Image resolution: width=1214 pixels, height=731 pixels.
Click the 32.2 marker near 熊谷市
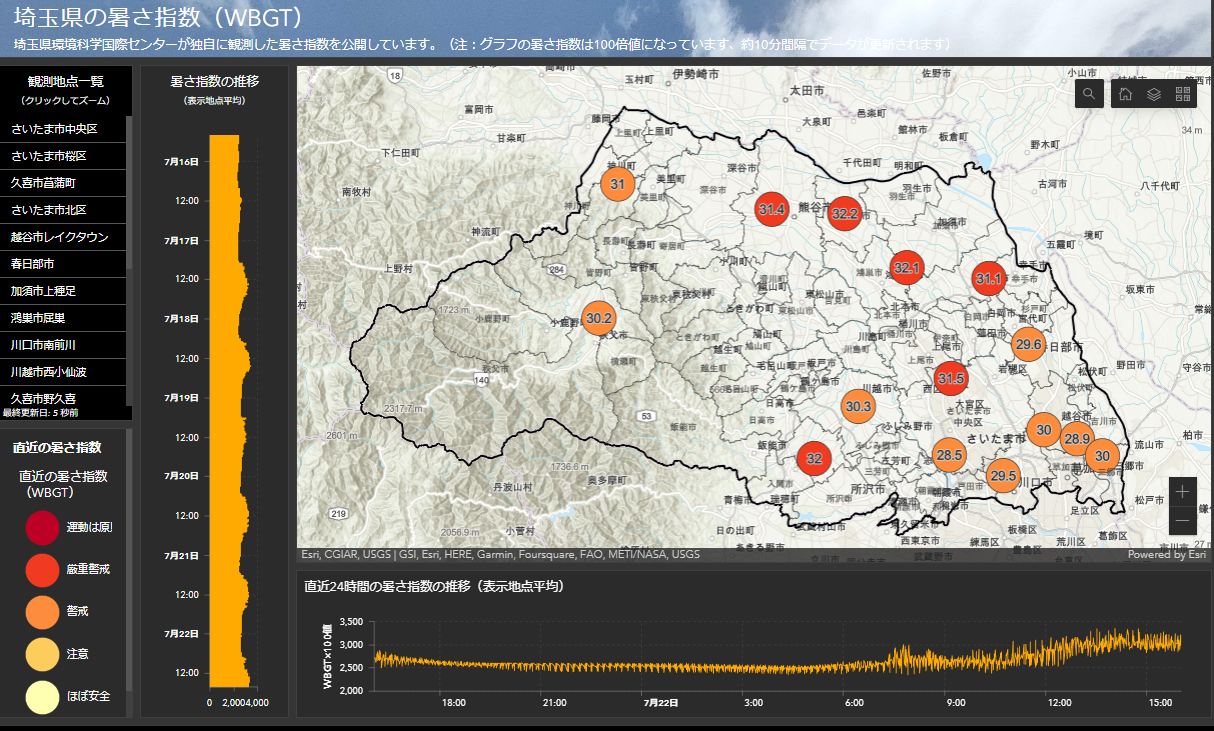coord(845,213)
